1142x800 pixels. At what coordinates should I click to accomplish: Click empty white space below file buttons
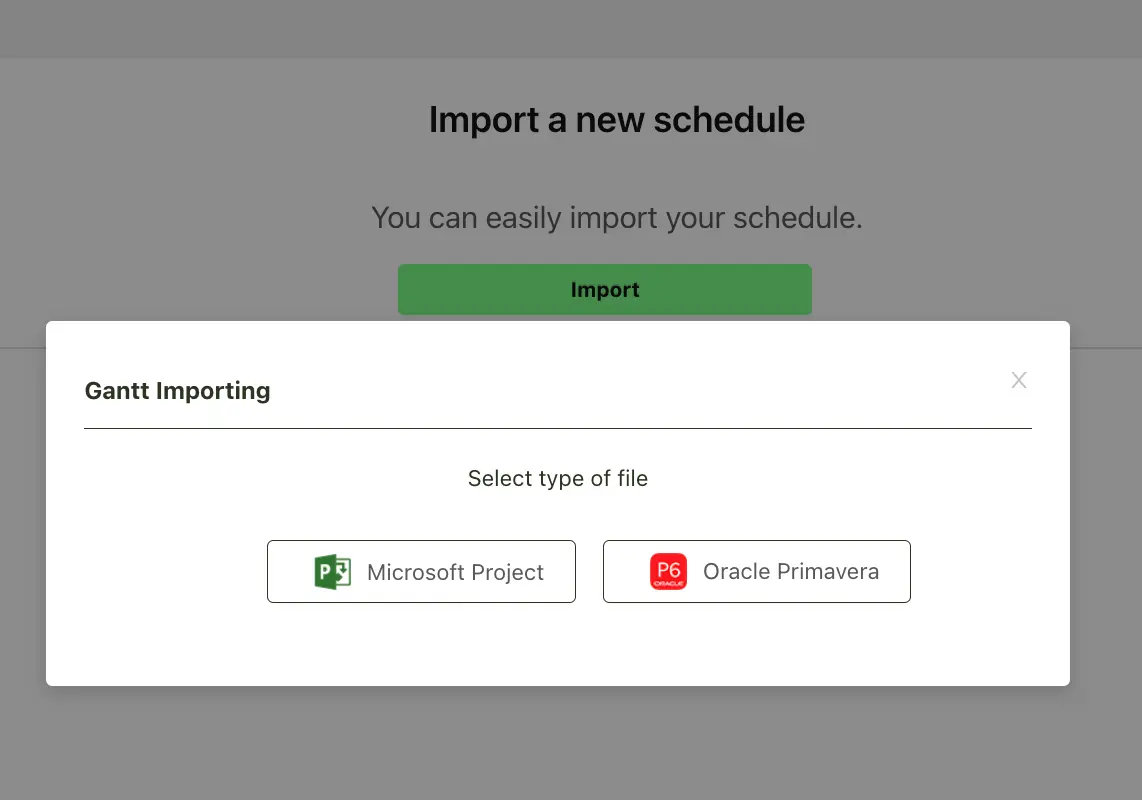(558, 644)
